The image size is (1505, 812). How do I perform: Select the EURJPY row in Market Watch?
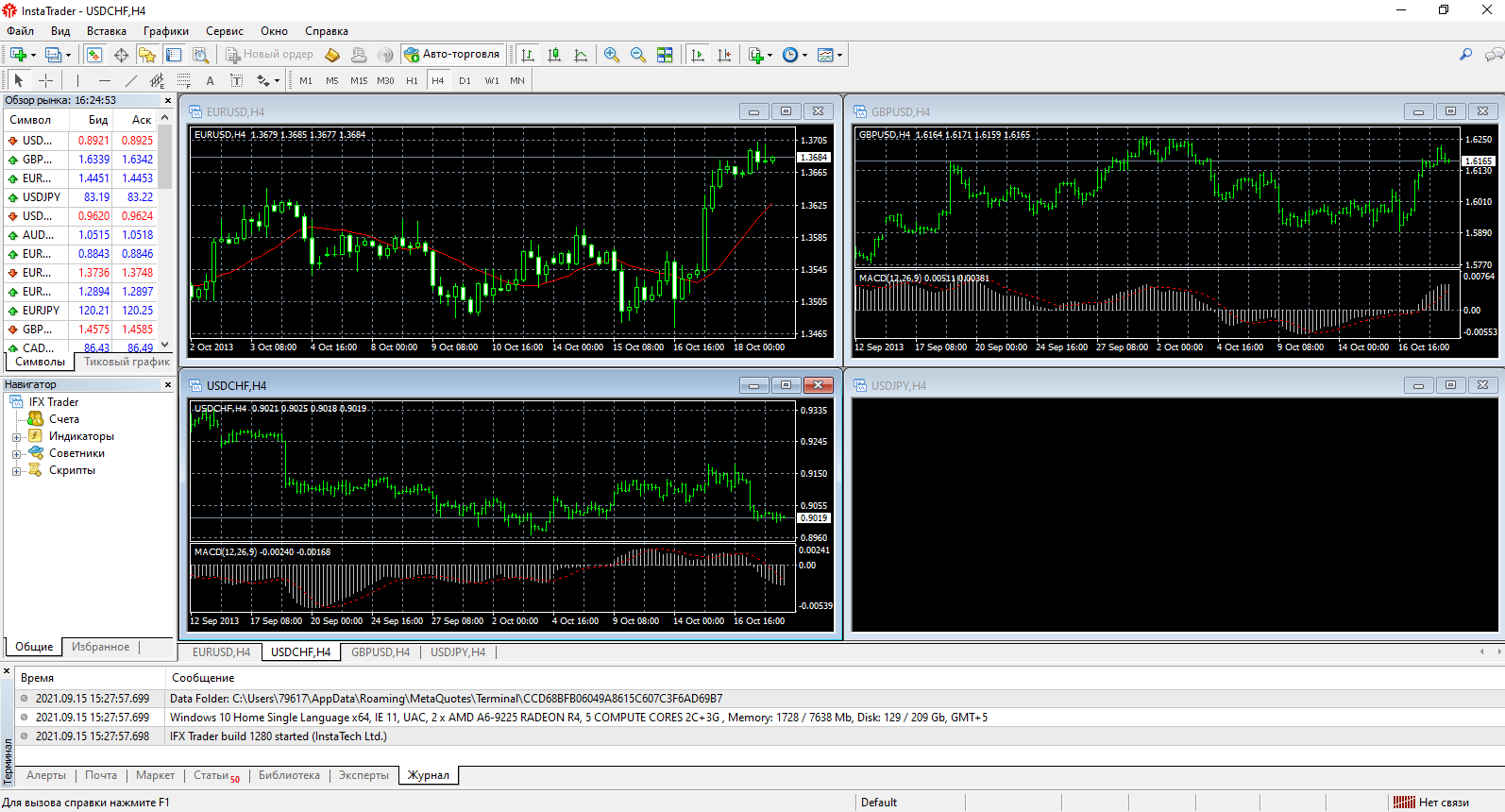click(81, 311)
